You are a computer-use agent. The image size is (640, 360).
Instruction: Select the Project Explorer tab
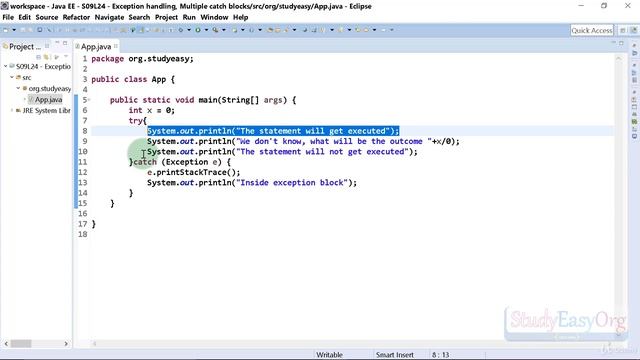24,47
